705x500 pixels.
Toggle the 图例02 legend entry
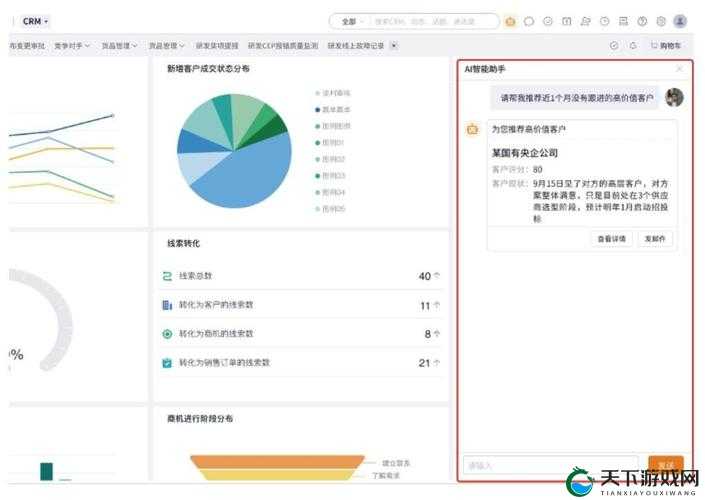point(330,159)
